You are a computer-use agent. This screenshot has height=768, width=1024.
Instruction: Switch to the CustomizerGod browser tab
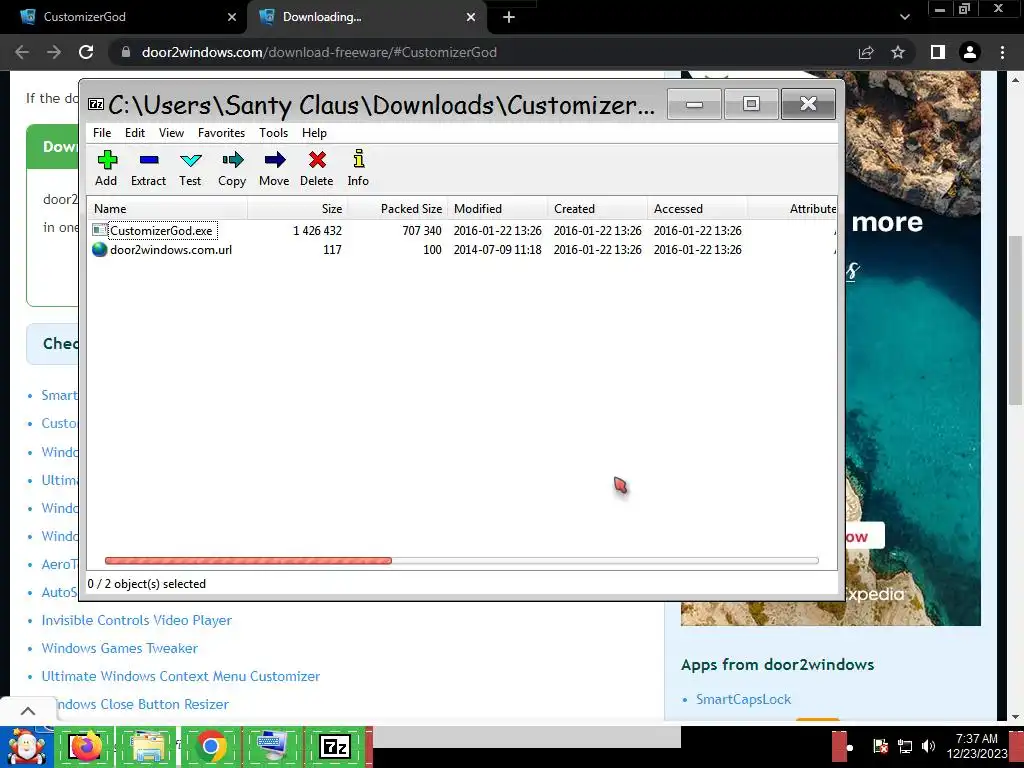pyautogui.click(x=124, y=17)
